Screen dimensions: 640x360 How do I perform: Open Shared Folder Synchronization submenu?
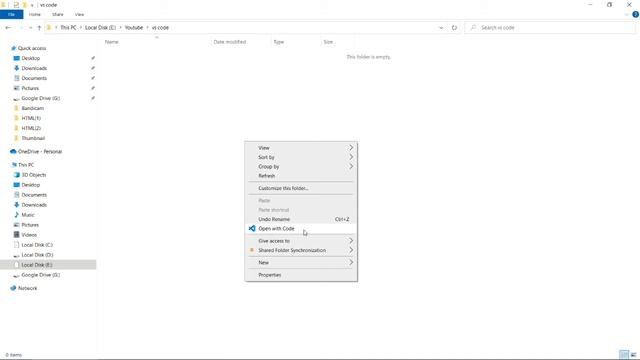[x=301, y=250]
